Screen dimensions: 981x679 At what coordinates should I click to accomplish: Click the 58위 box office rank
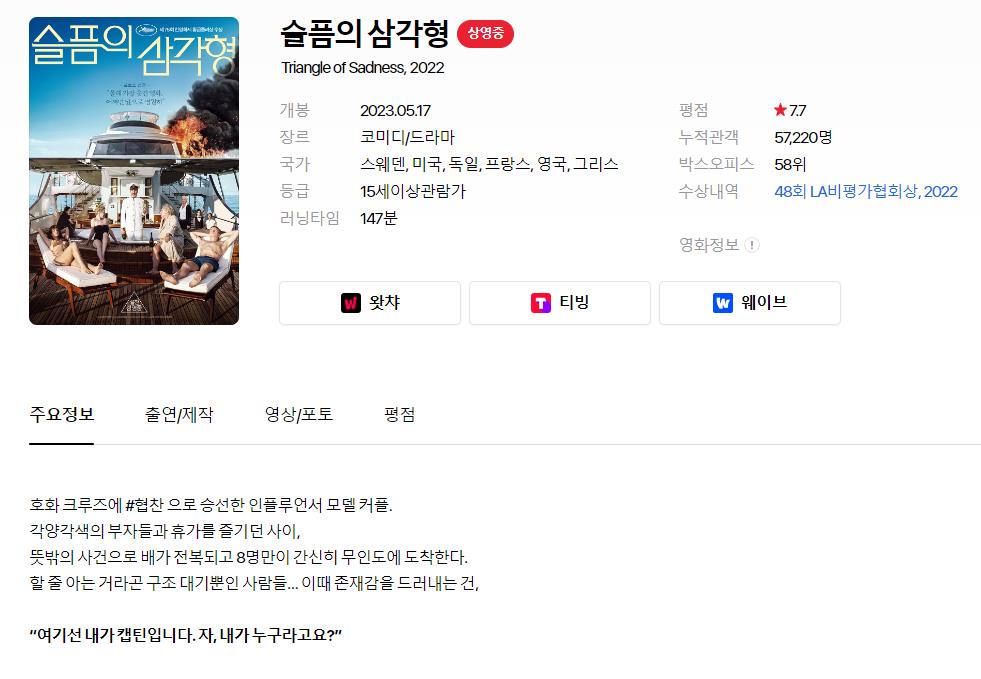point(790,165)
